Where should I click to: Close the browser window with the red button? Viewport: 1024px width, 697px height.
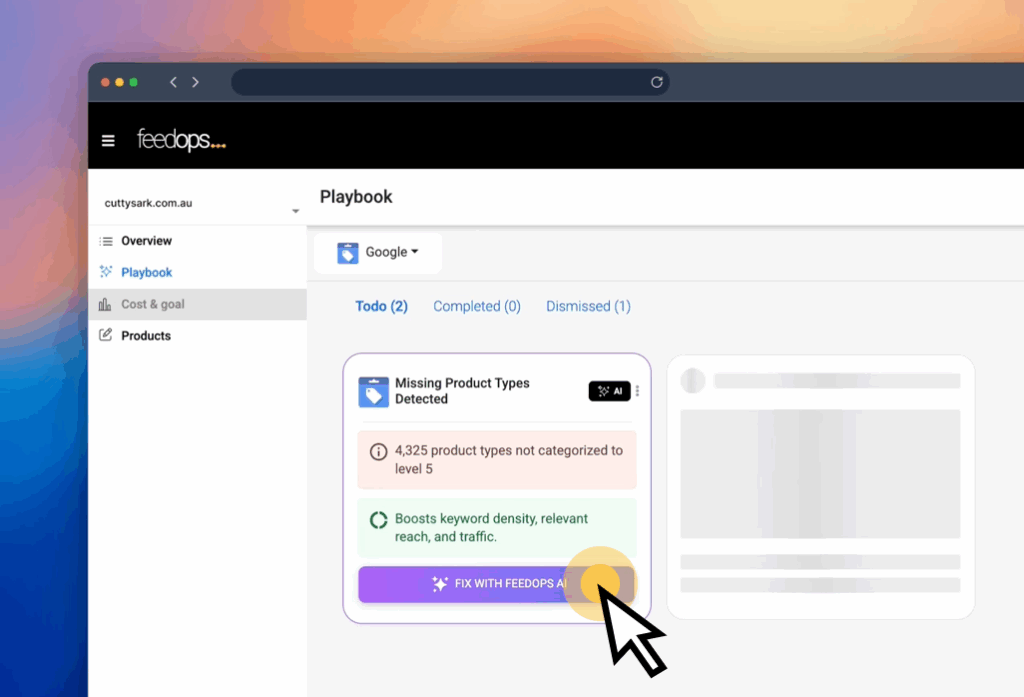point(105,82)
